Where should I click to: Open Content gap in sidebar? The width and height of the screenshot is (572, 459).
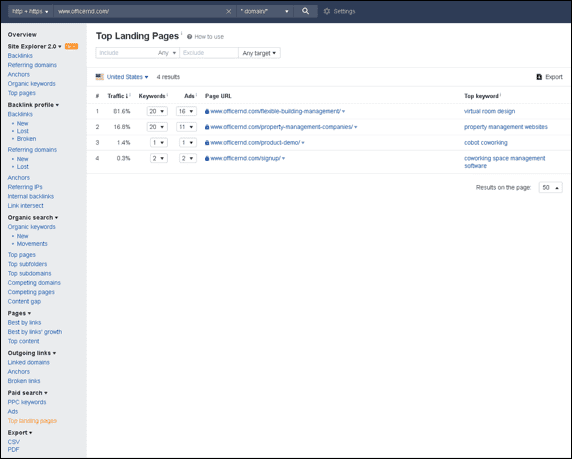tap(24, 301)
